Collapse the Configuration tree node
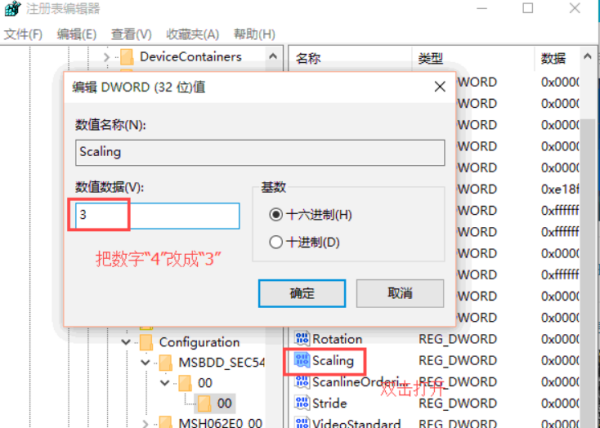This screenshot has height=428, width=600. [x=126, y=342]
